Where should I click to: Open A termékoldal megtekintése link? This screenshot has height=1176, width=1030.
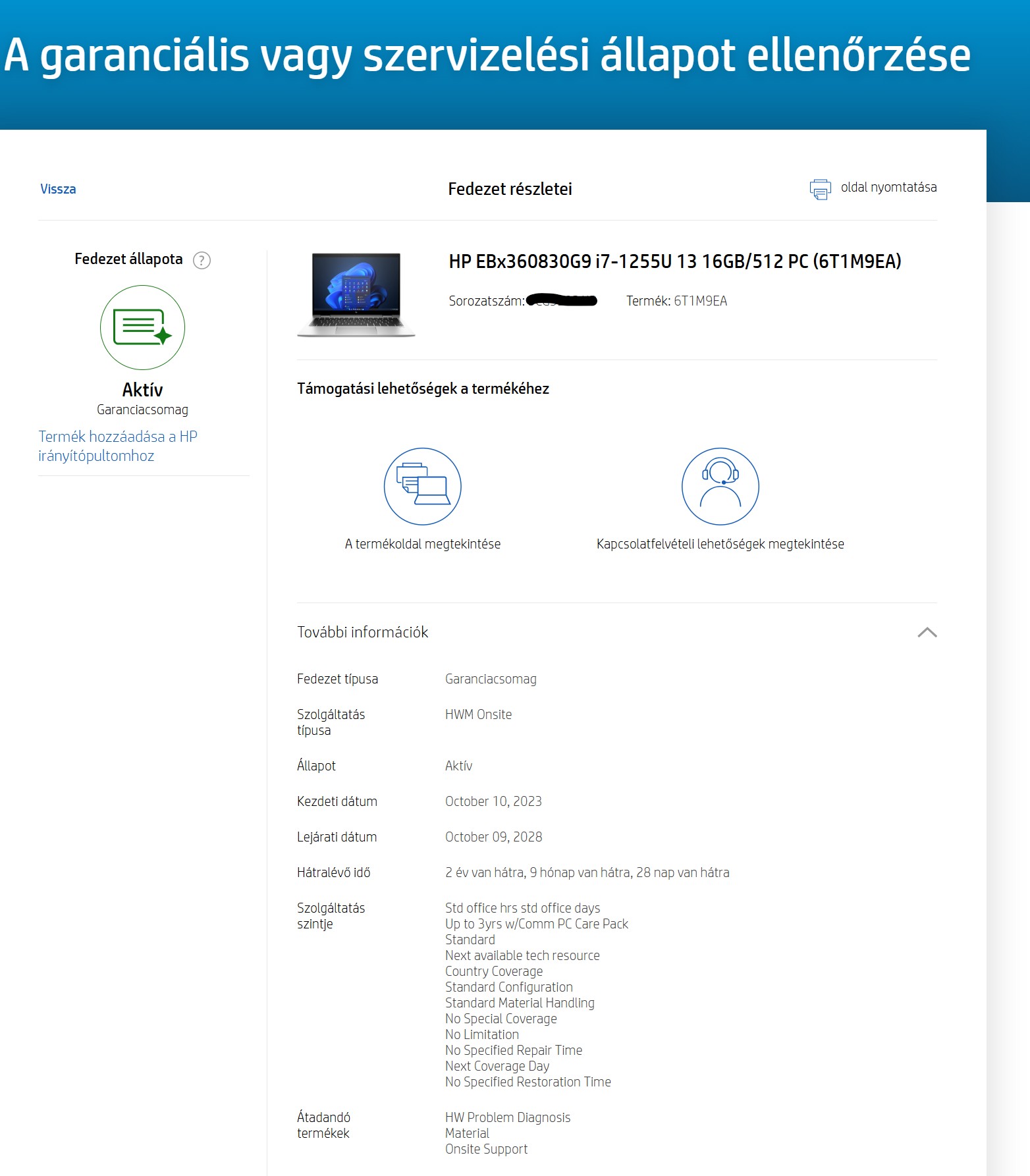pyautogui.click(x=422, y=544)
